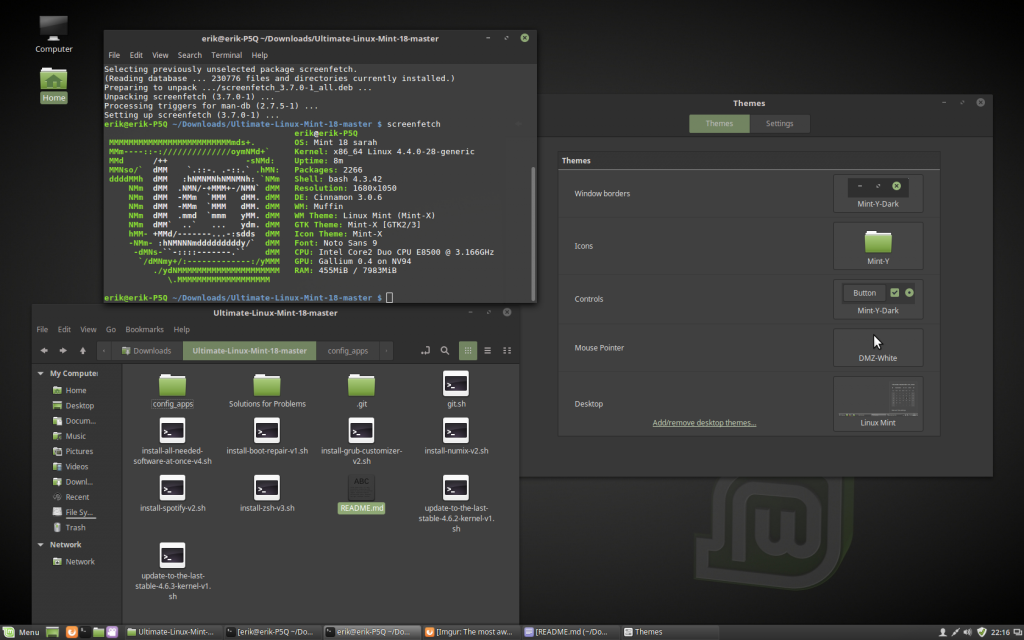
Task: Select the radio button in the Controls preview
Action: [909, 293]
